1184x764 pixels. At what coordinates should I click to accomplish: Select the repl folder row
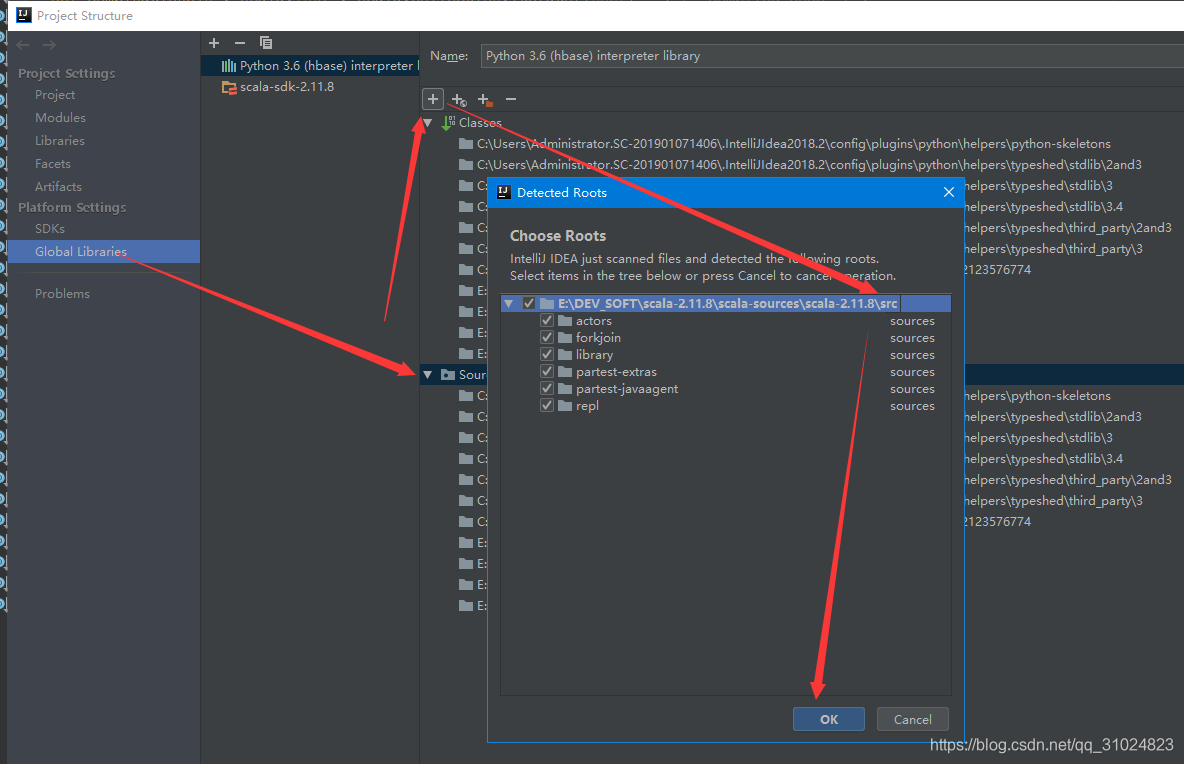[726, 405]
